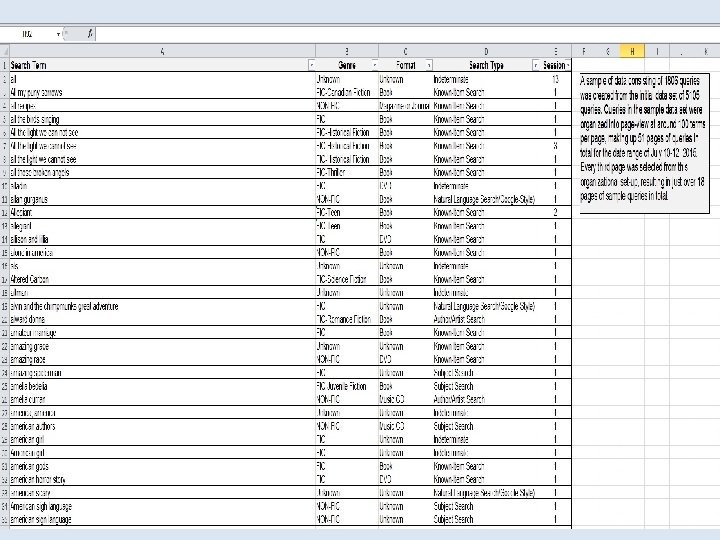
Task: Select the 'alan gurganus' search term cell
Action: pyautogui.click(x=163, y=199)
